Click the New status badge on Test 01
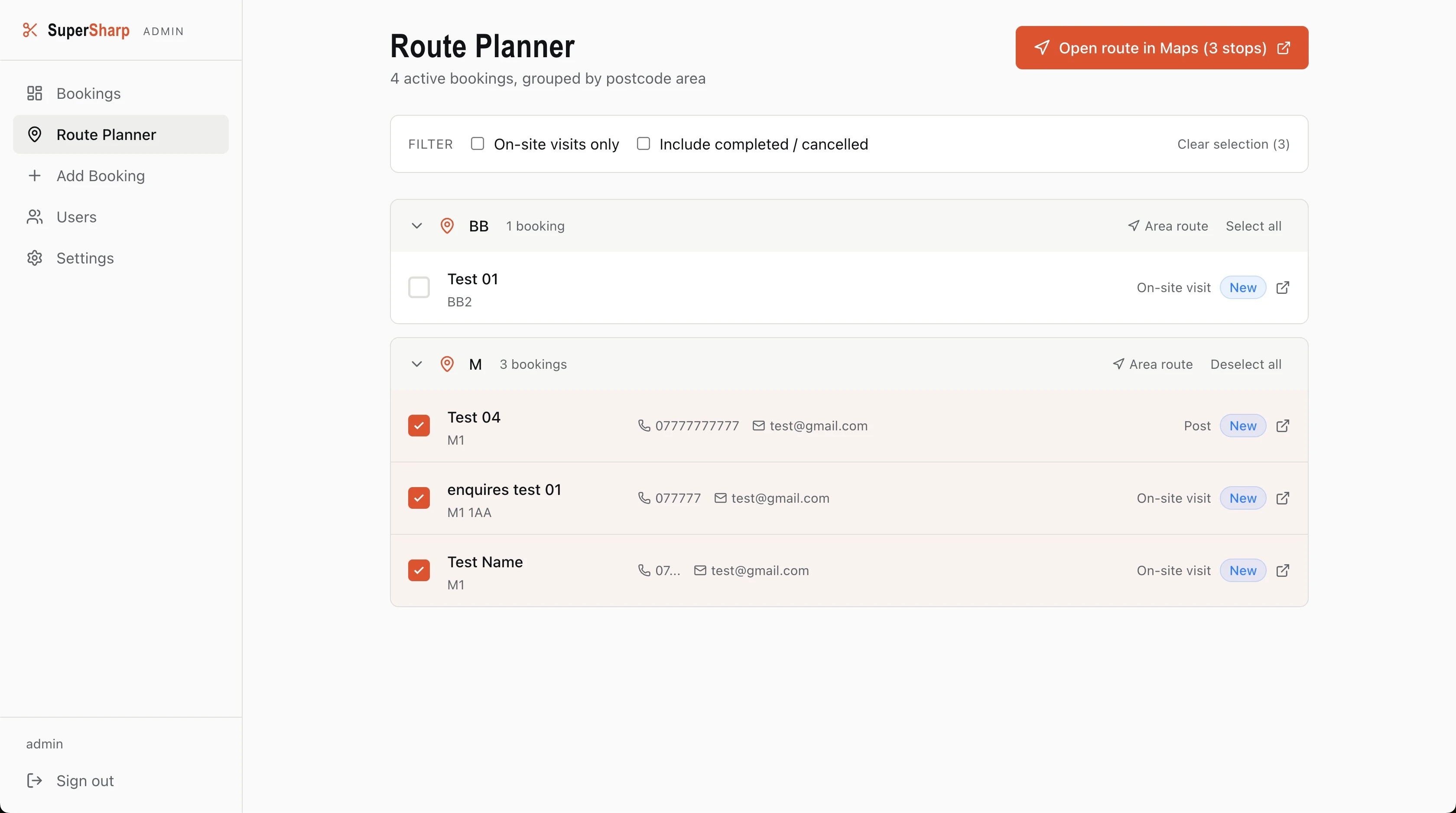This screenshot has width=1456, height=813. (x=1243, y=288)
